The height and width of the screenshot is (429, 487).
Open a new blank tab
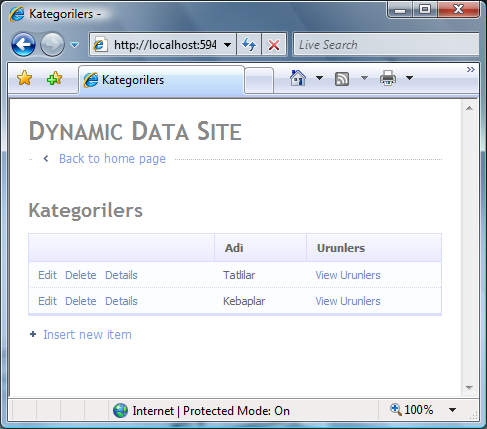259,80
